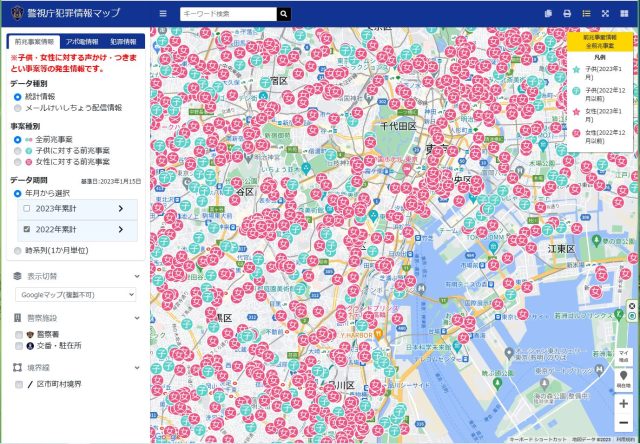Image resolution: width=640 pixels, height=444 pixels.
Task: Expand the 2022年累計 chevron arrow
Action: 121,229
